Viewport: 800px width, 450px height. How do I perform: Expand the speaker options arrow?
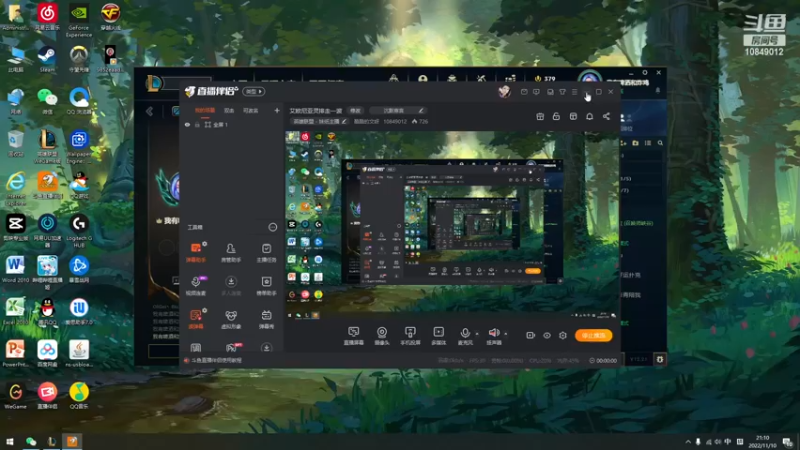(506, 334)
